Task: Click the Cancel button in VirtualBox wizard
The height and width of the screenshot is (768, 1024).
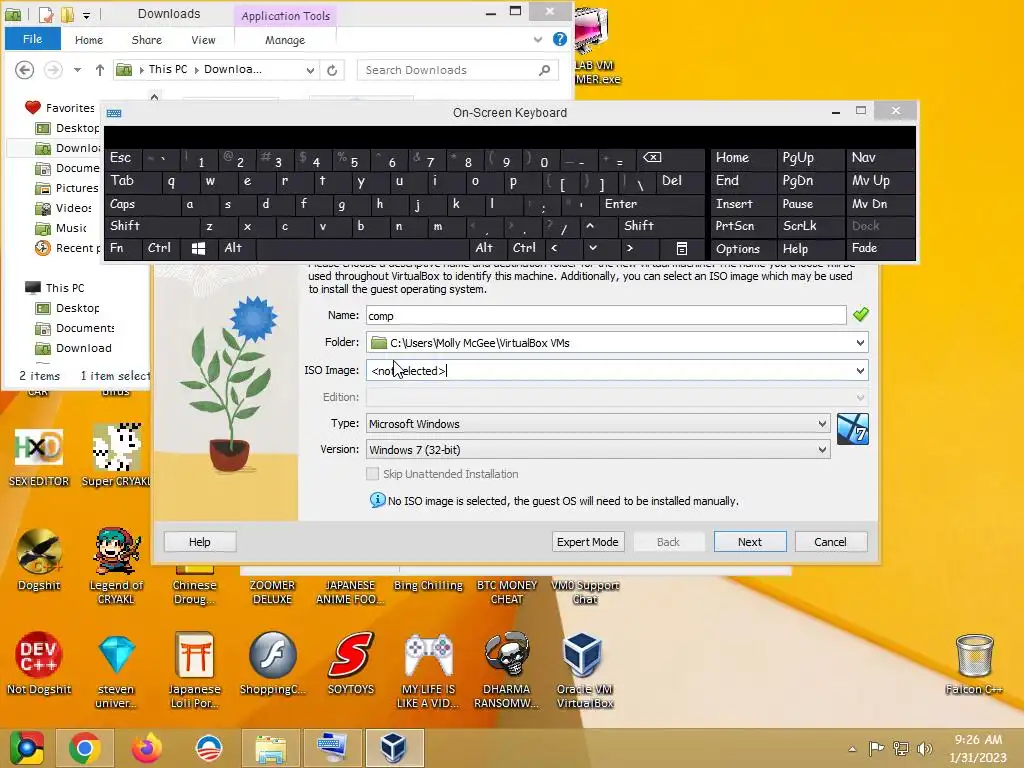Action: tap(830, 541)
